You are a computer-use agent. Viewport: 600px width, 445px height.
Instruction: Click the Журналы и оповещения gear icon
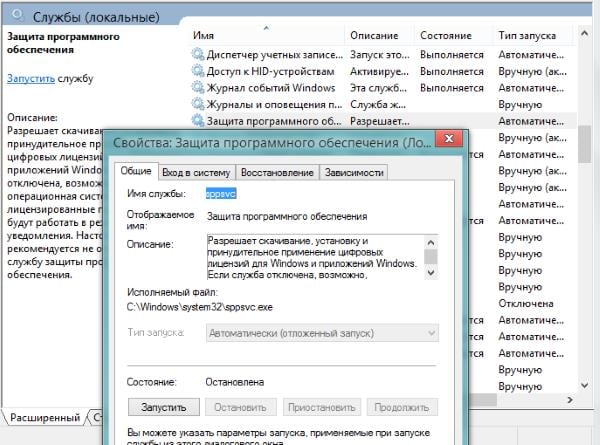point(197,104)
